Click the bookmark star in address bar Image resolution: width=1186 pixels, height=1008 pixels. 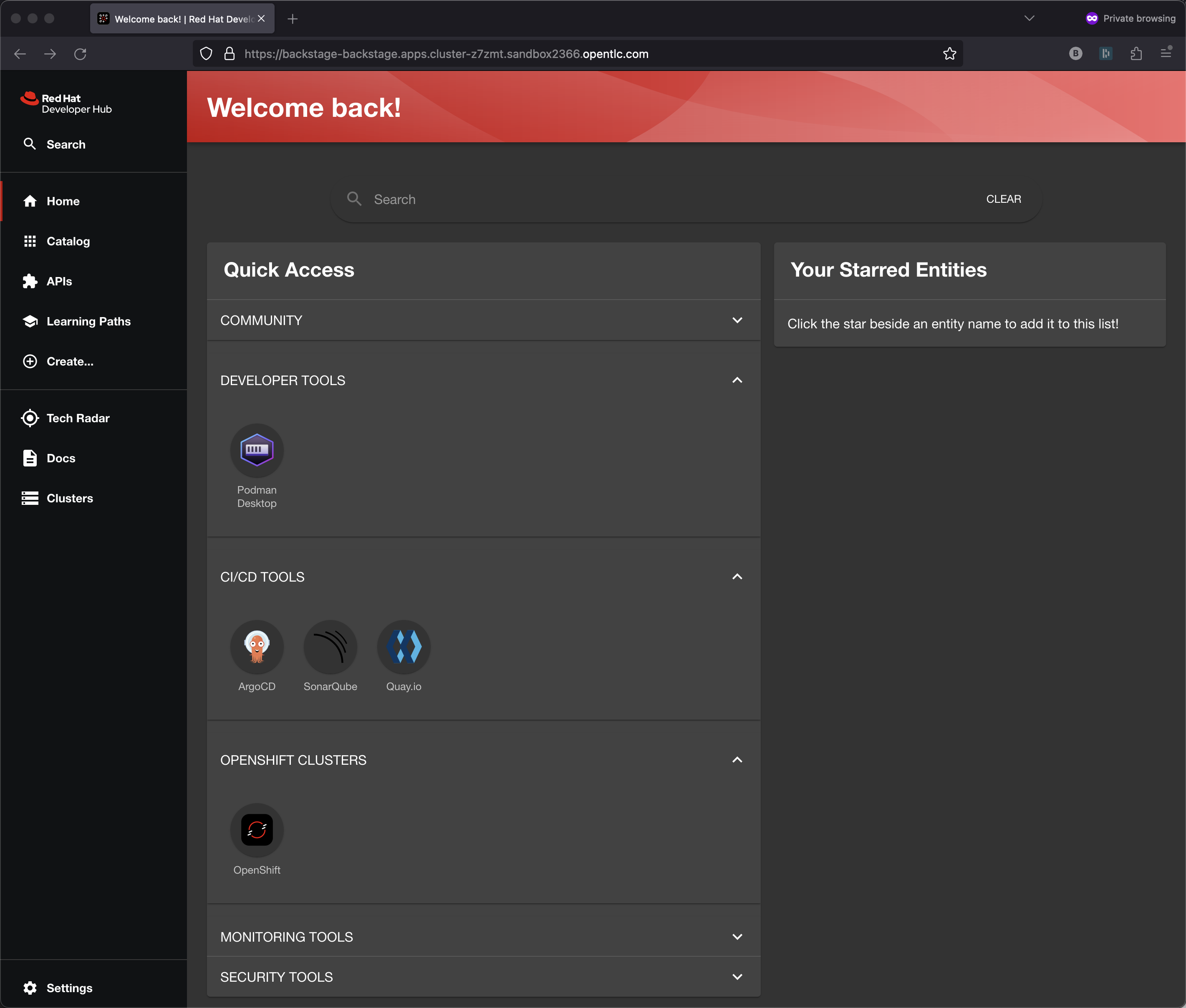949,54
